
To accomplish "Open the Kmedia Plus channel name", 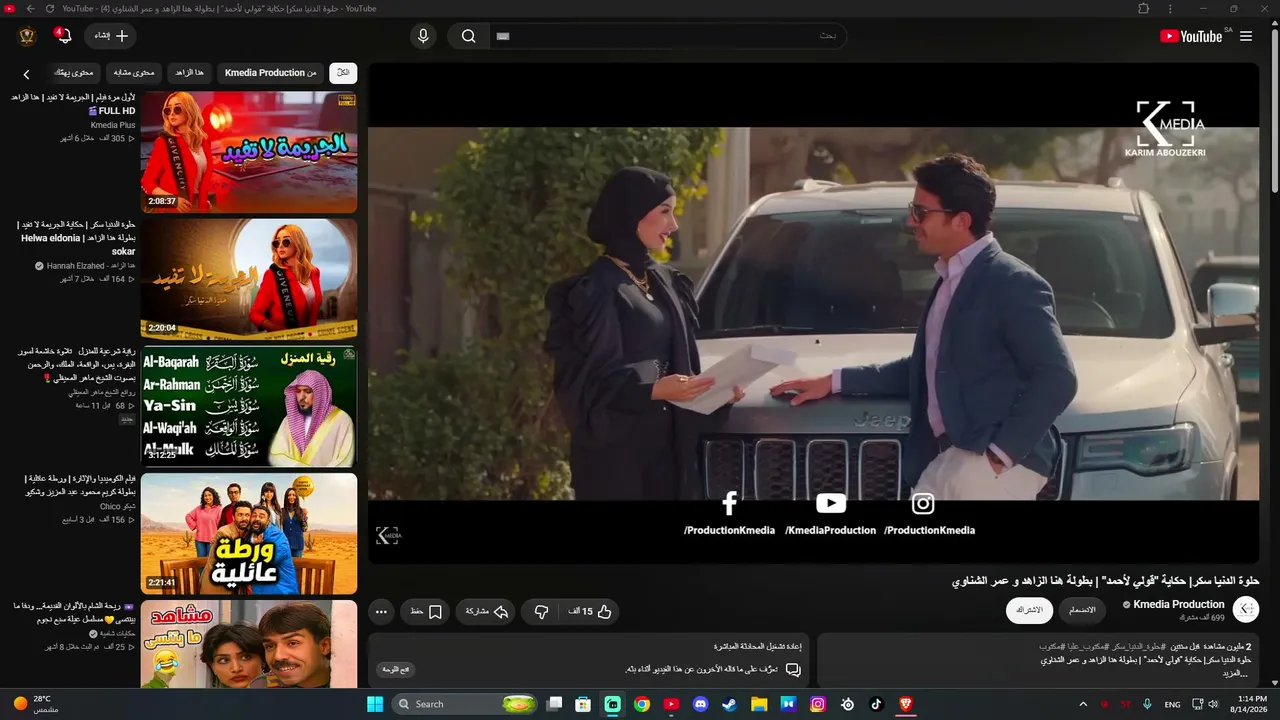I will click(113, 125).
